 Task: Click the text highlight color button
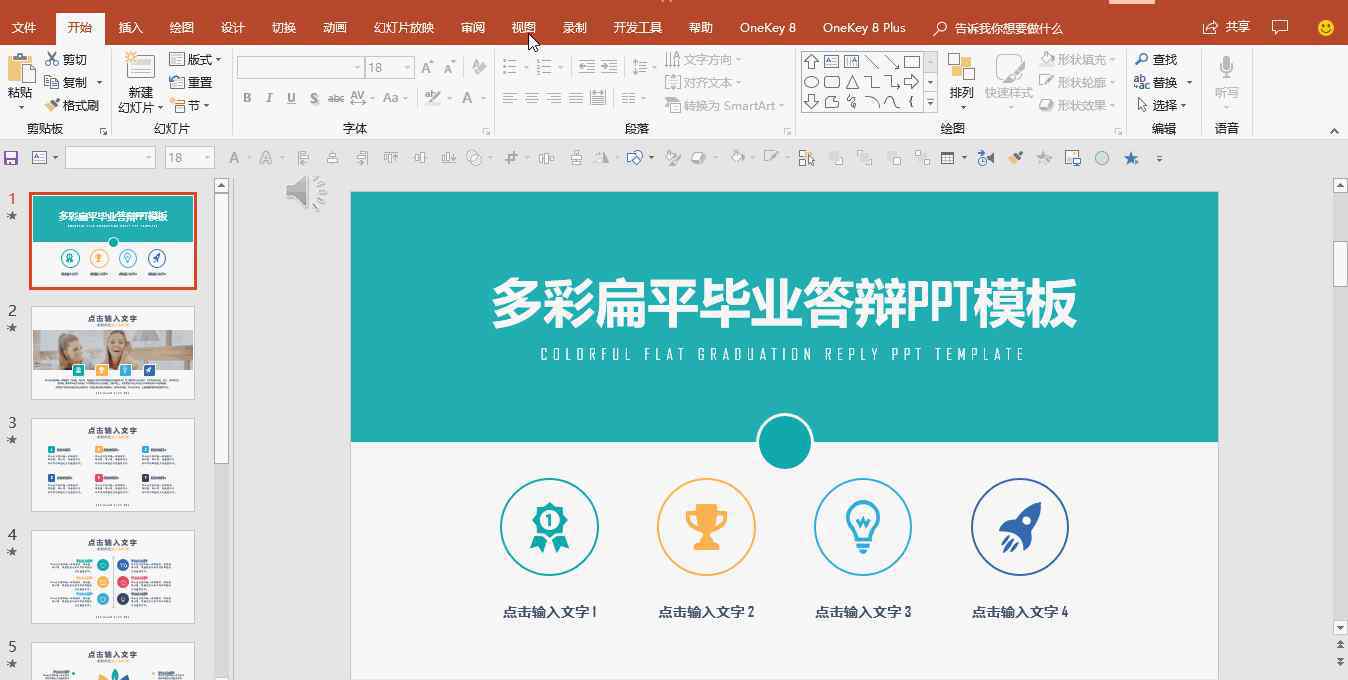(x=432, y=98)
